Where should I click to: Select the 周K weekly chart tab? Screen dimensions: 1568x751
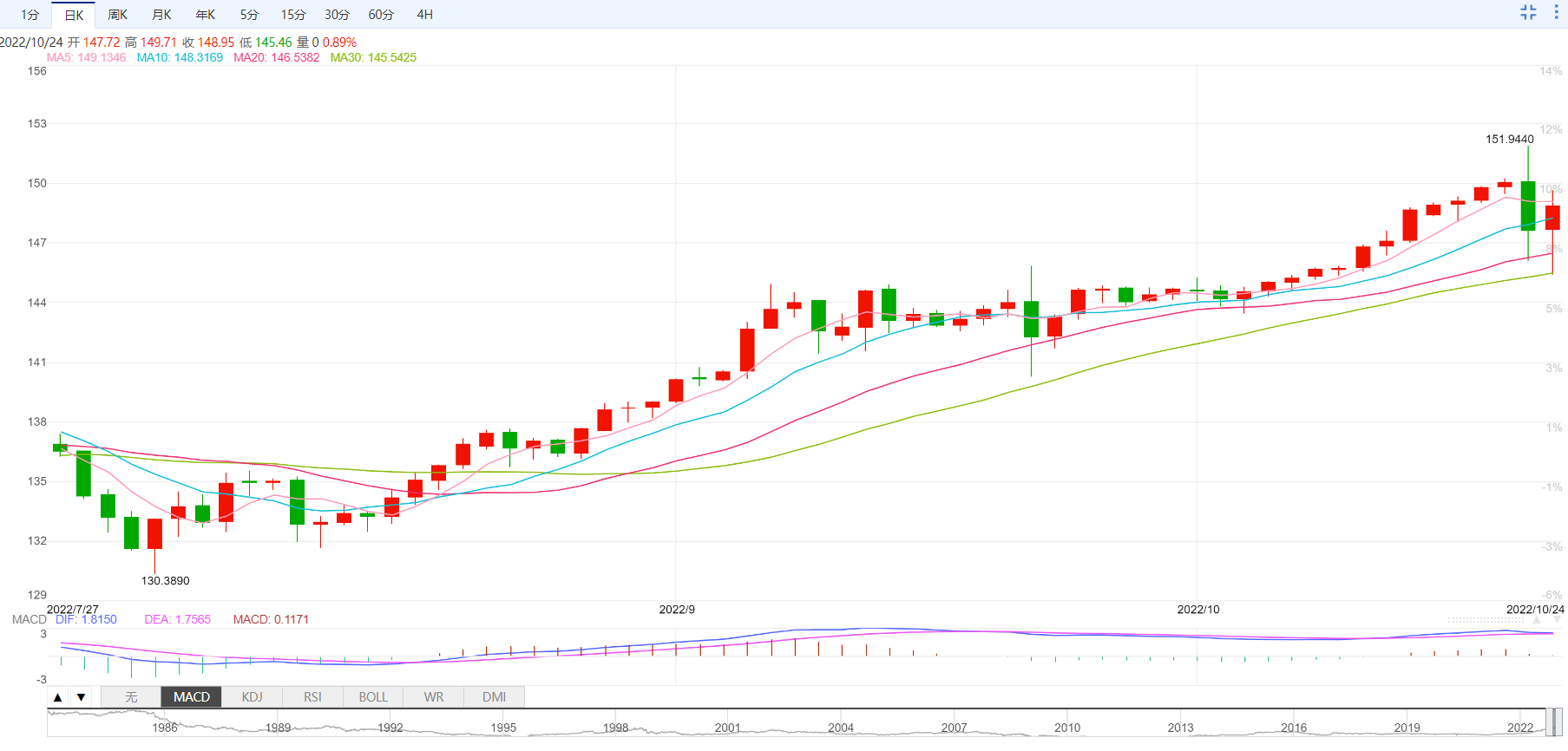[118, 15]
